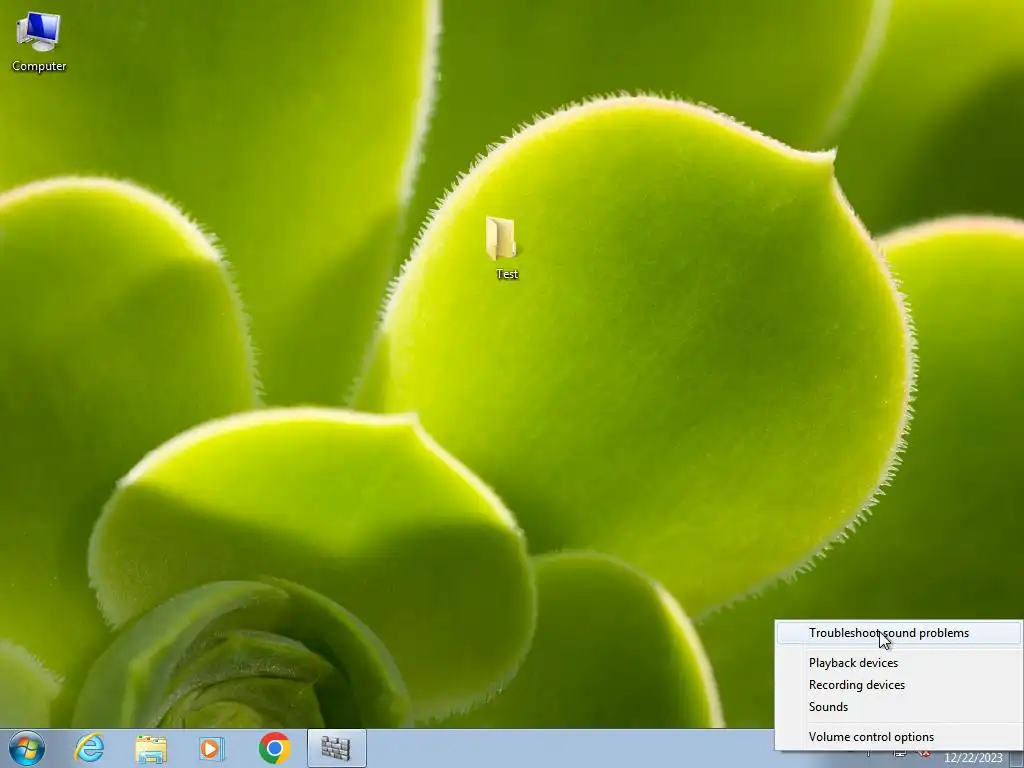Select the Test folder on desktop
This screenshot has height=768, width=1024.
[x=505, y=248]
